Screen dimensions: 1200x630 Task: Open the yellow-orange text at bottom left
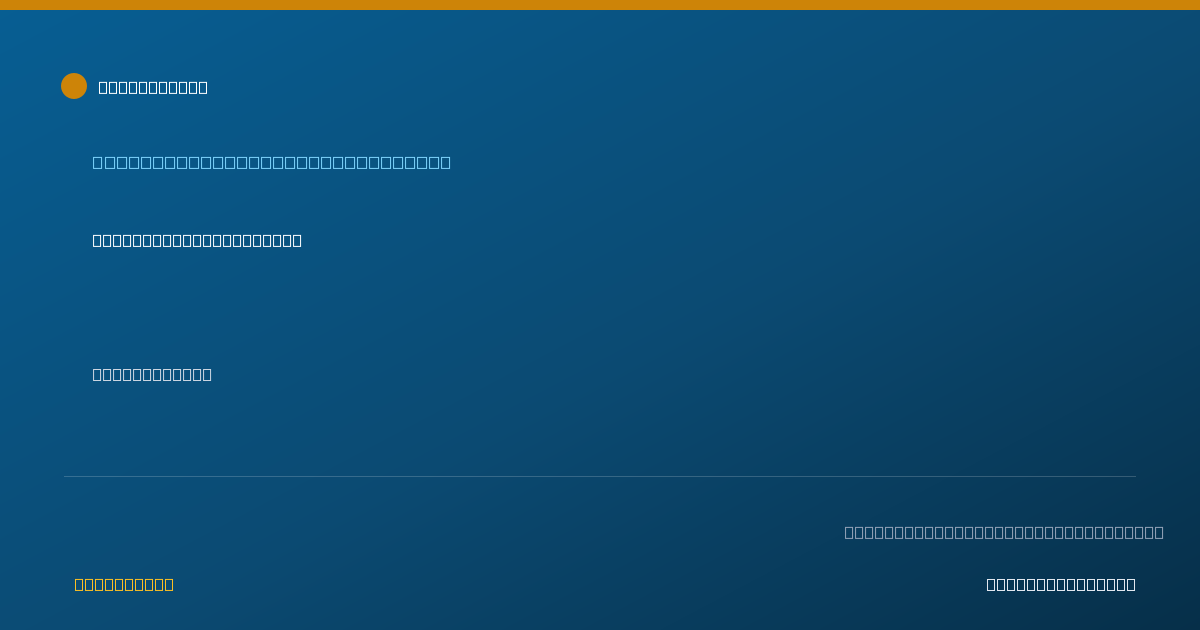124,584
